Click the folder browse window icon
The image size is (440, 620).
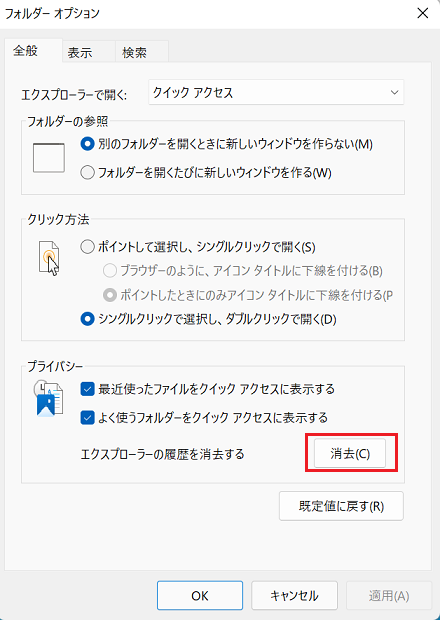[x=49, y=158]
